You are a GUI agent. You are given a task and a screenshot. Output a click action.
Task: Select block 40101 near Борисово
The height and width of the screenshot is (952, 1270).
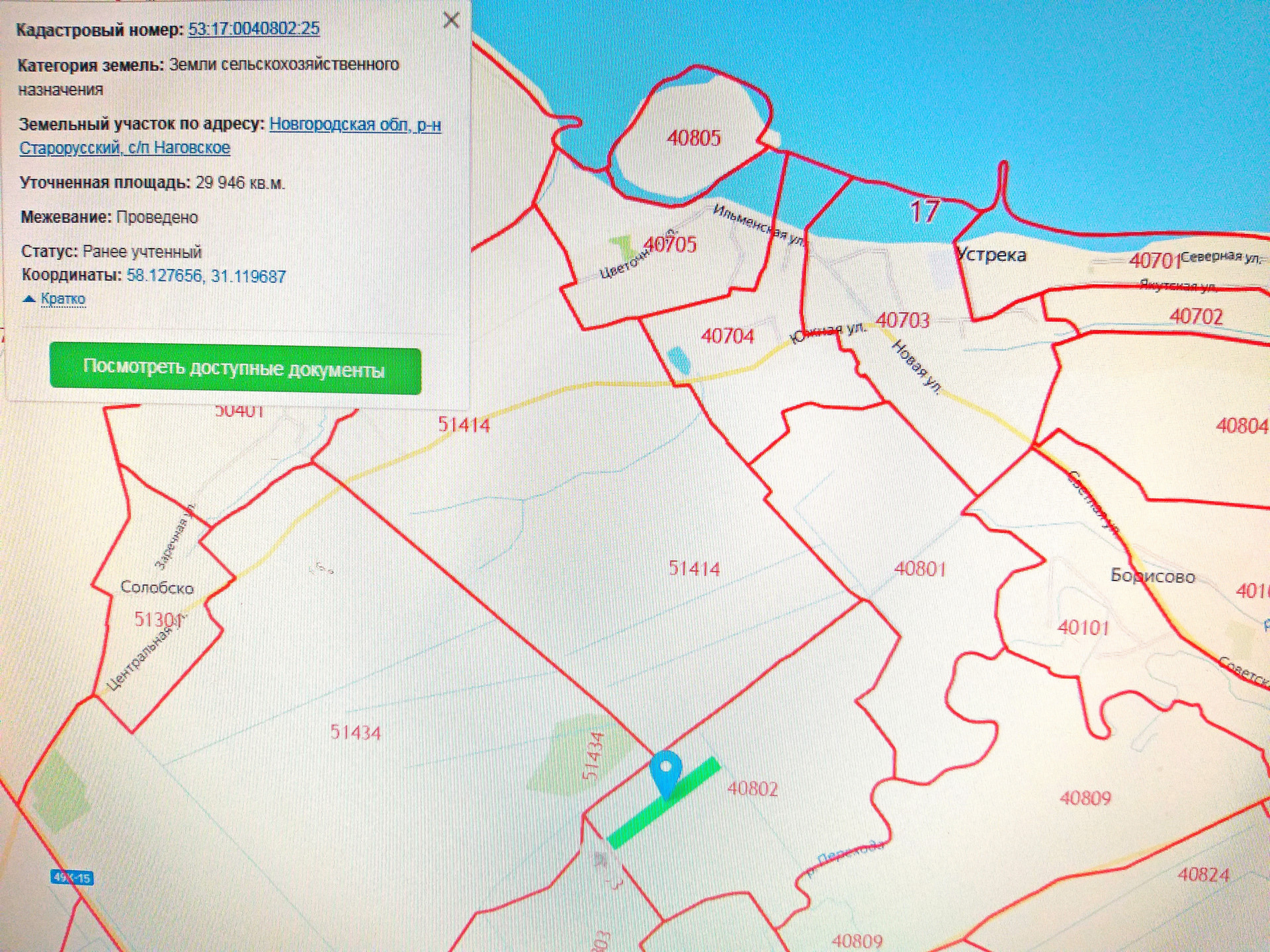(1083, 627)
